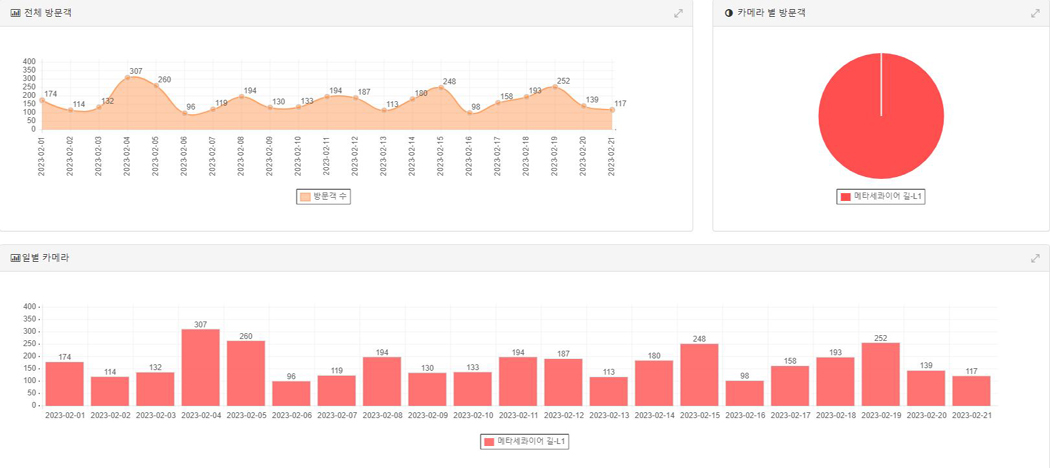Select the 307 peak point on line chart

(127, 77)
